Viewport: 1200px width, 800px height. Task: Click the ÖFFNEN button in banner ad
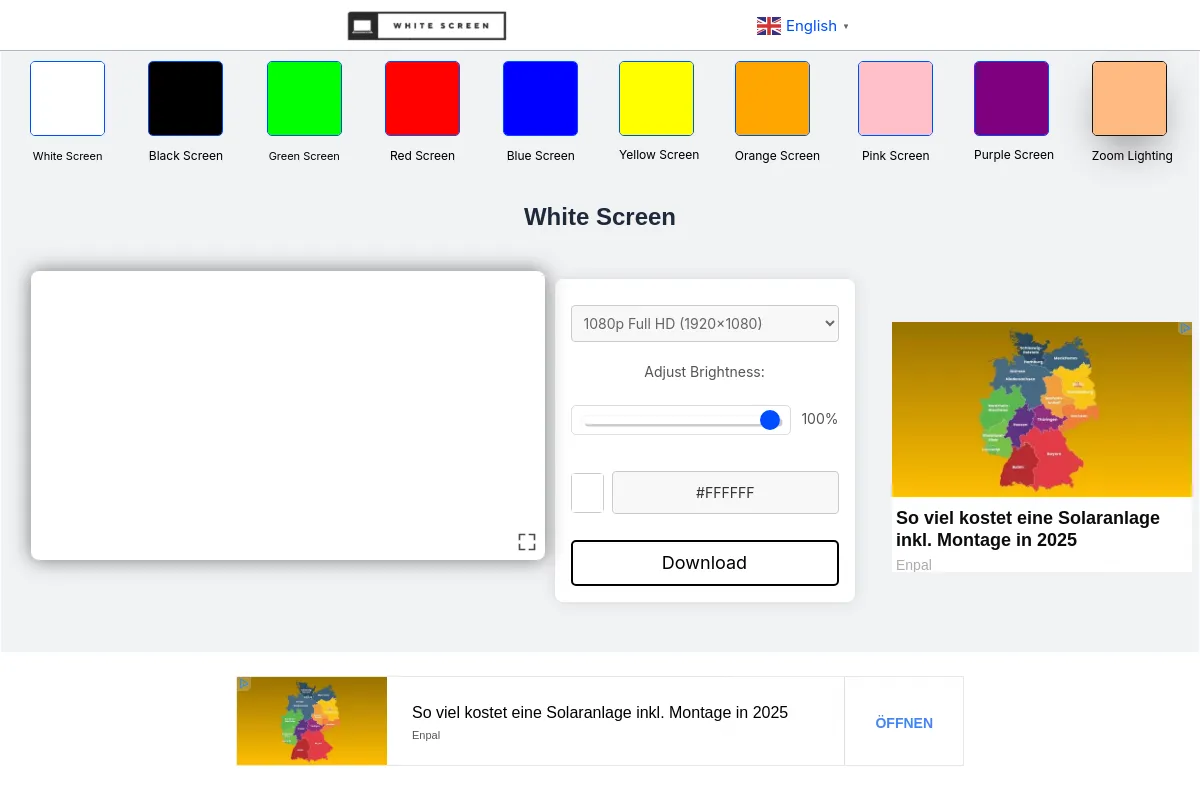903,722
